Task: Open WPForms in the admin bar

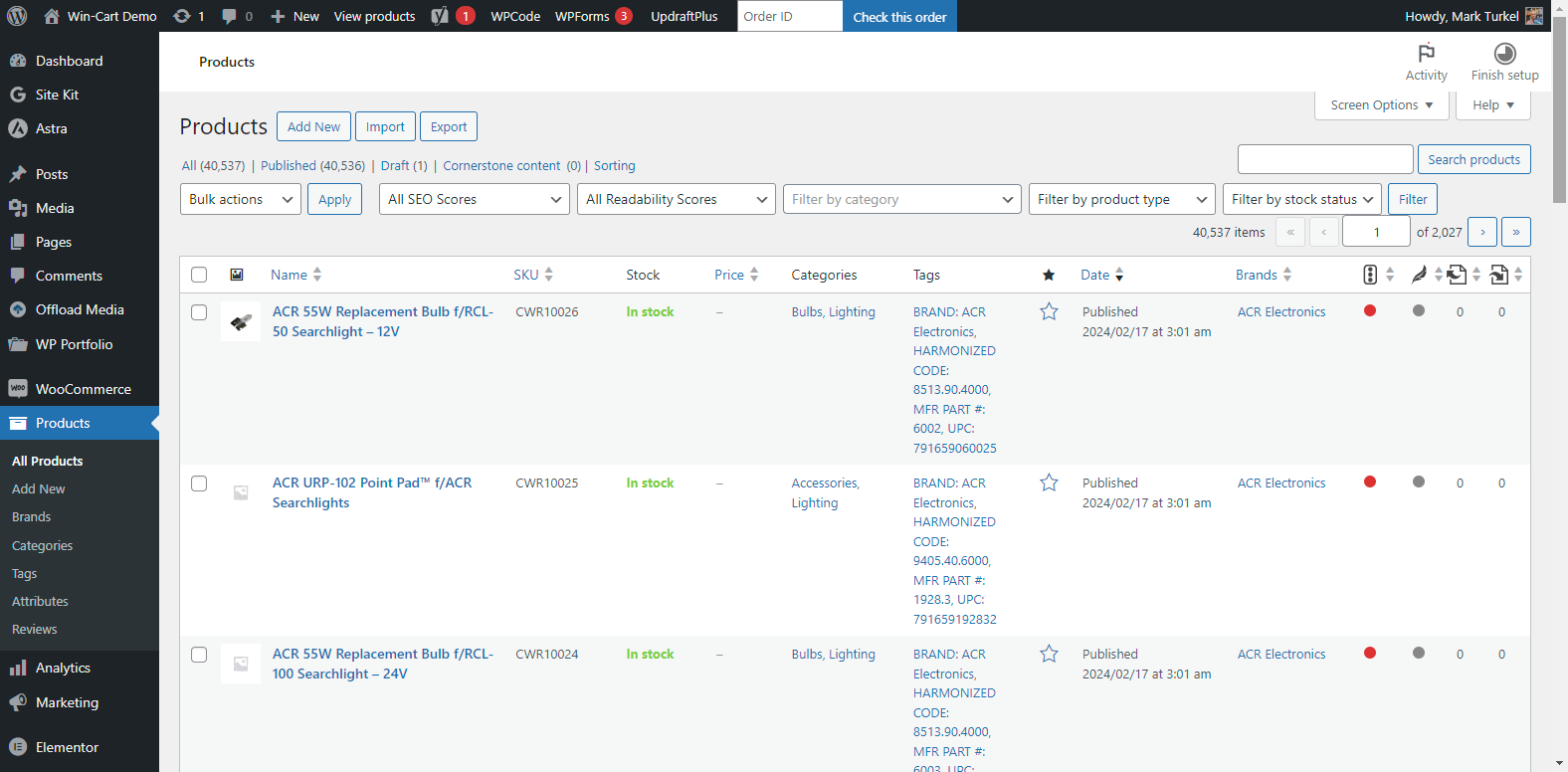Action: [593, 16]
